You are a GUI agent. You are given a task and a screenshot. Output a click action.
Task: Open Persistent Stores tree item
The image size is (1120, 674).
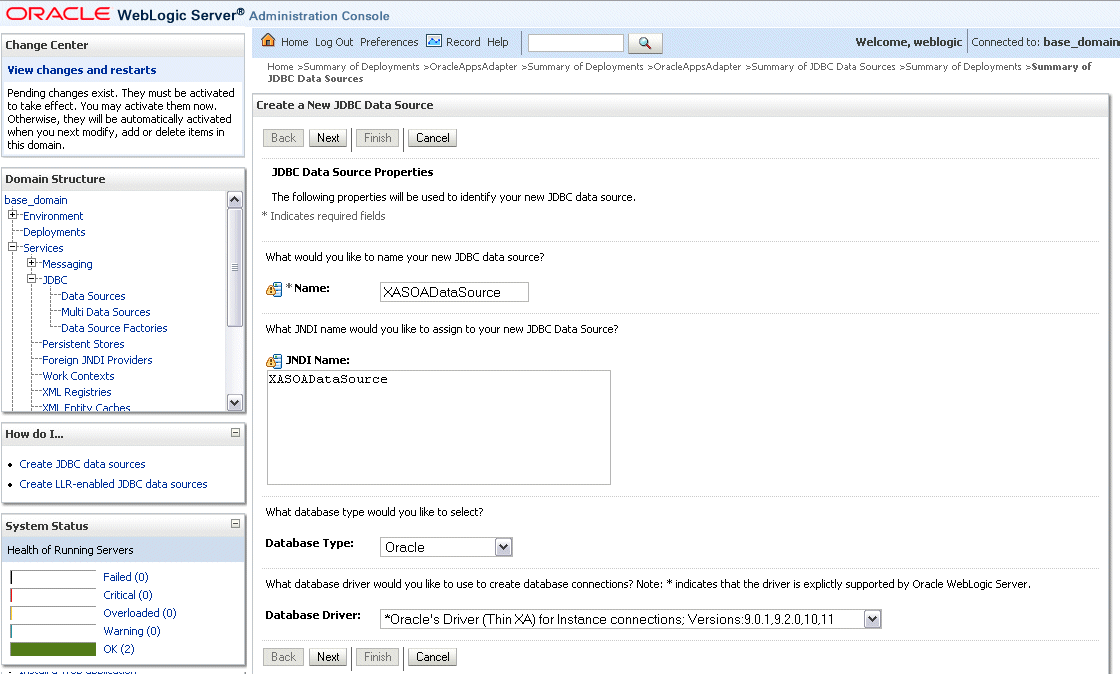(x=83, y=344)
